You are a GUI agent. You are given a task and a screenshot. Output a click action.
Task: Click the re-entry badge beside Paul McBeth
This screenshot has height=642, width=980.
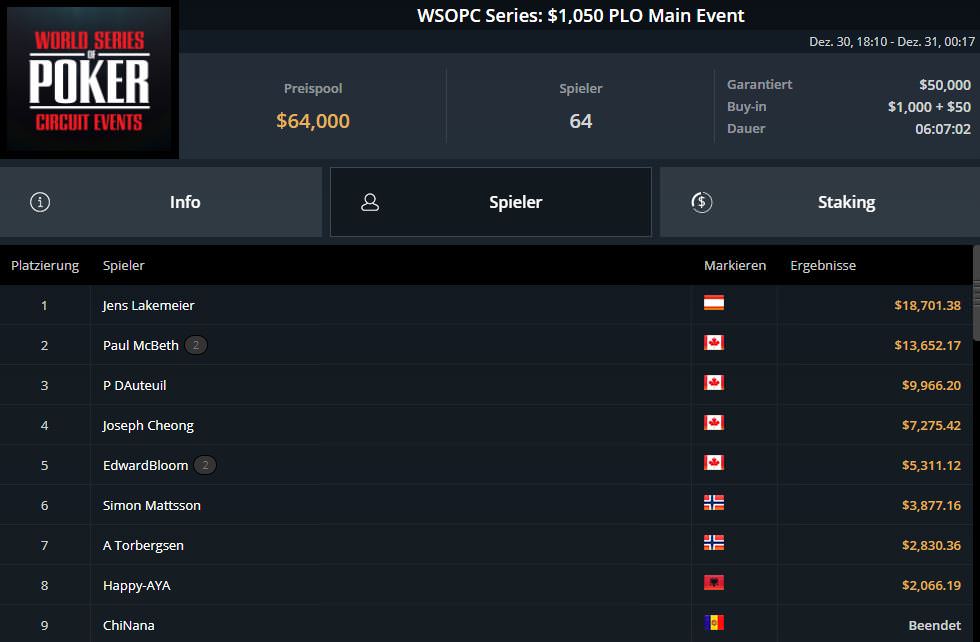click(x=196, y=345)
